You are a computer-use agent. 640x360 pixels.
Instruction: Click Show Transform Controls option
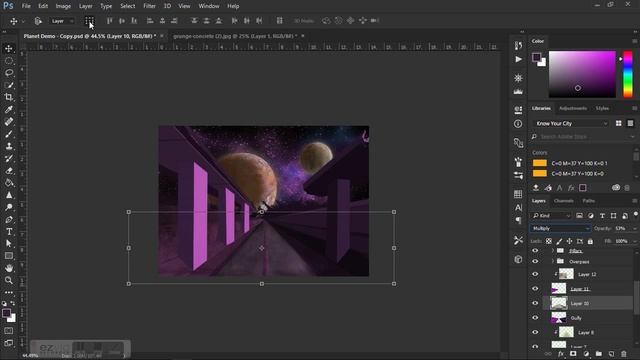(x=89, y=20)
